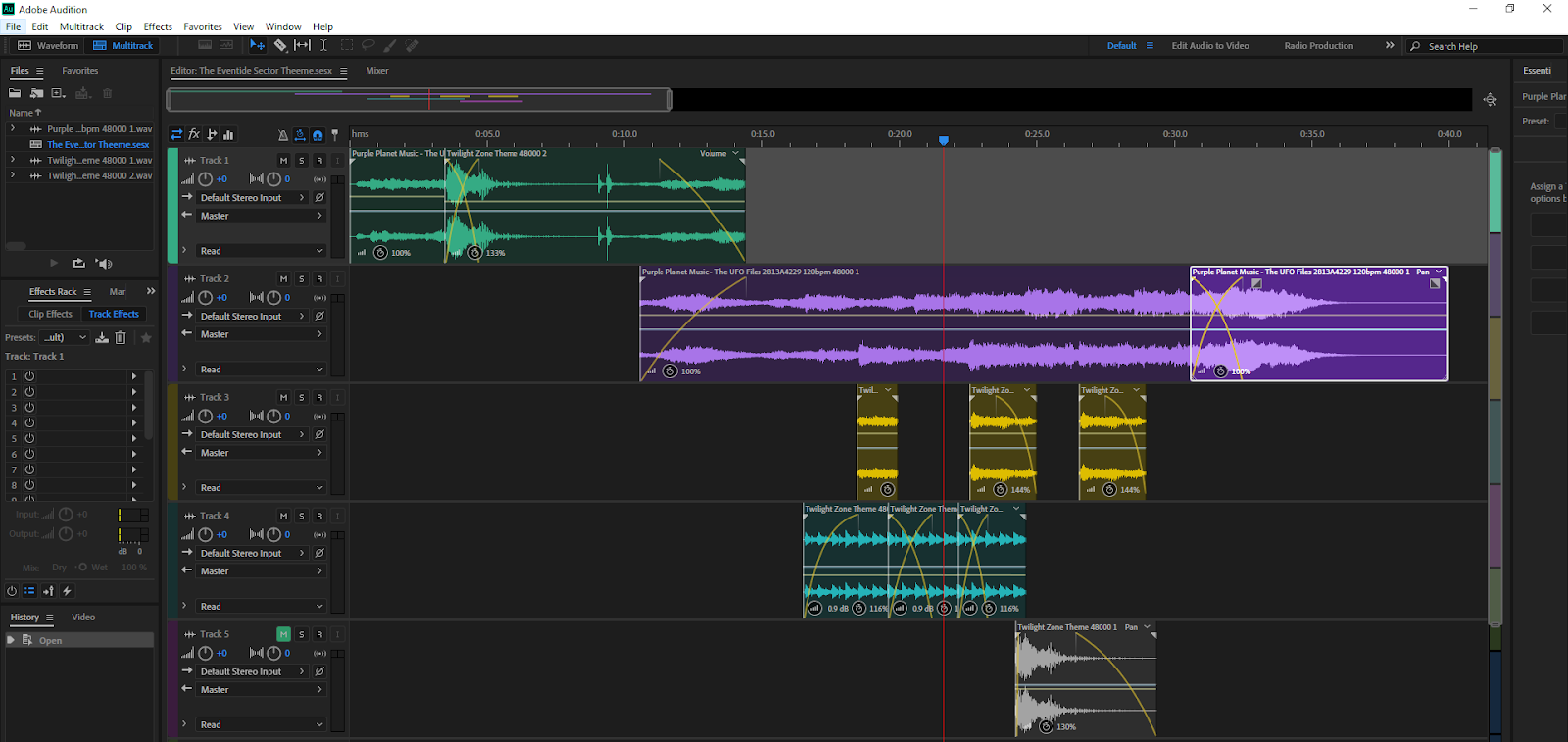Save effects rack preset icon
Image resolution: width=1568 pixels, height=742 pixels.
coord(102,337)
